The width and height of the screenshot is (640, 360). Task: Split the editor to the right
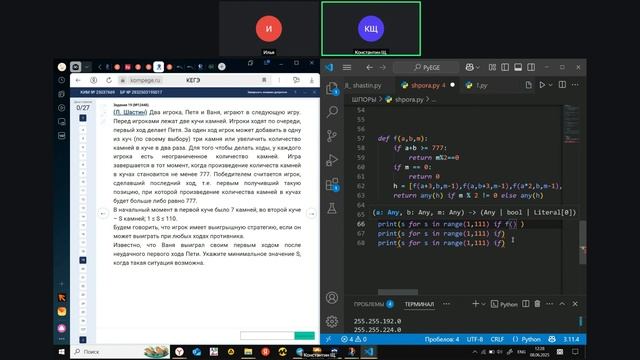(x=562, y=85)
